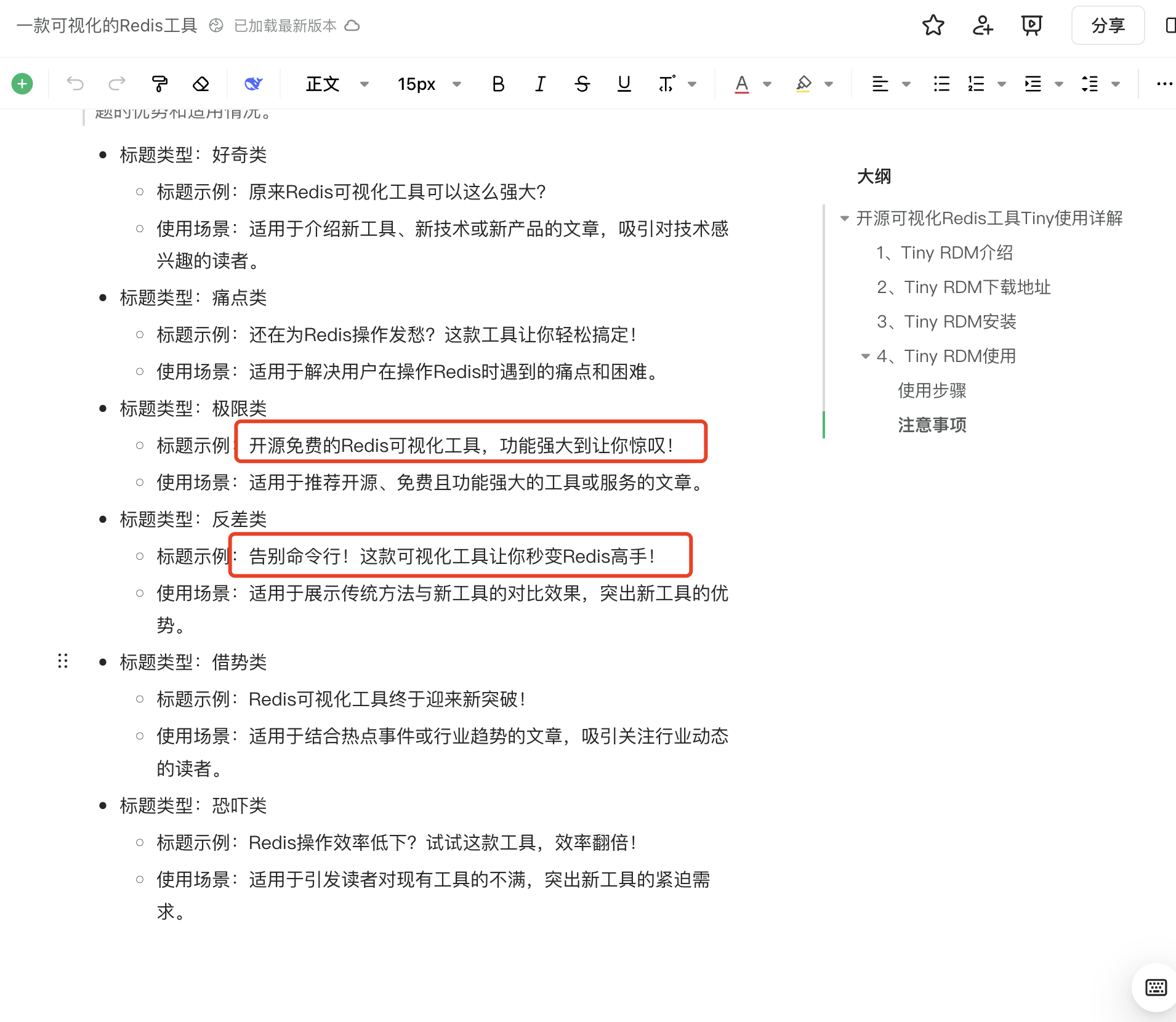
Task: Collapse the 4、Tiny RDM使用 outline node
Action: click(x=865, y=356)
